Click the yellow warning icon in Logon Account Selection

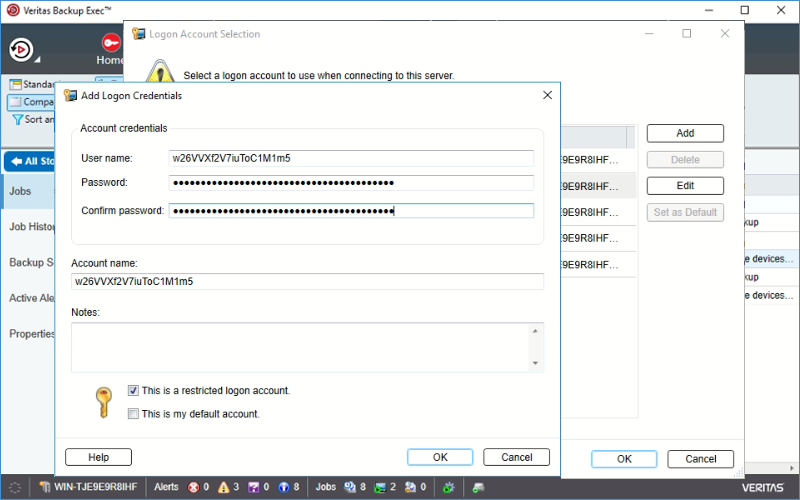[160, 71]
